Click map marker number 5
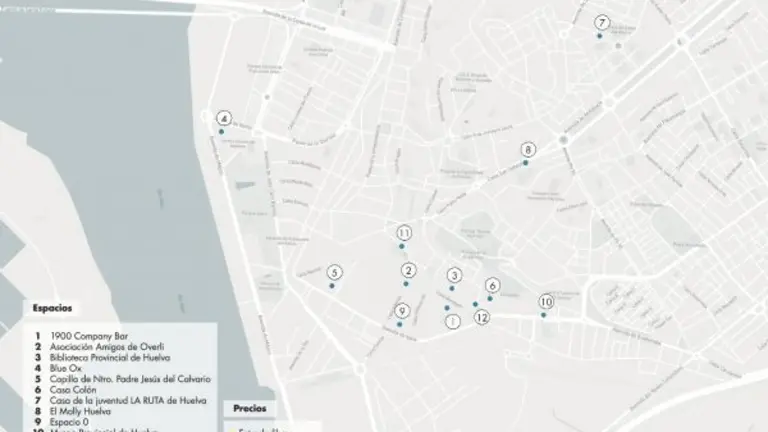Screen dimensions: 768x432 click(x=335, y=272)
